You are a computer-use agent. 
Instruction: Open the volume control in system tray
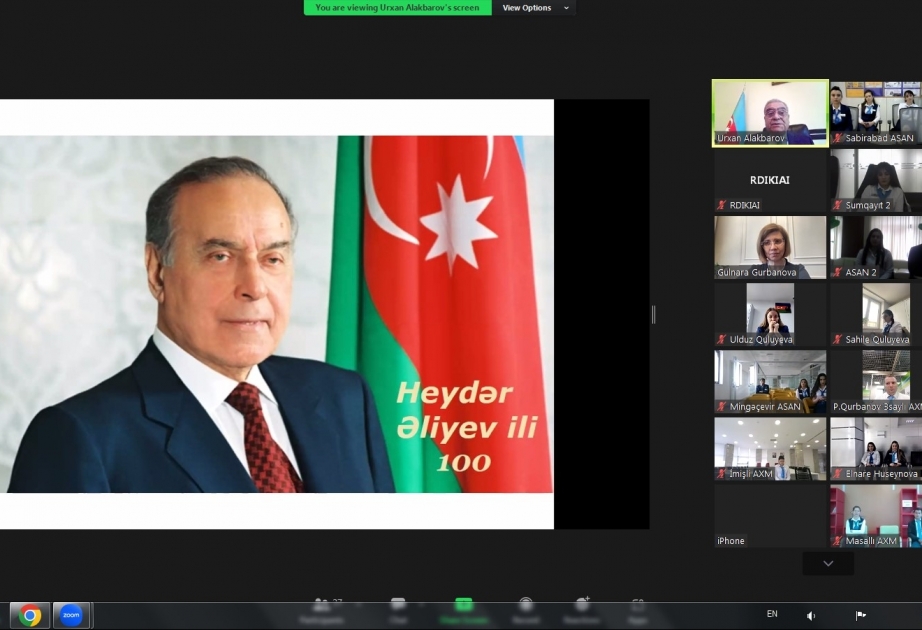(811, 615)
